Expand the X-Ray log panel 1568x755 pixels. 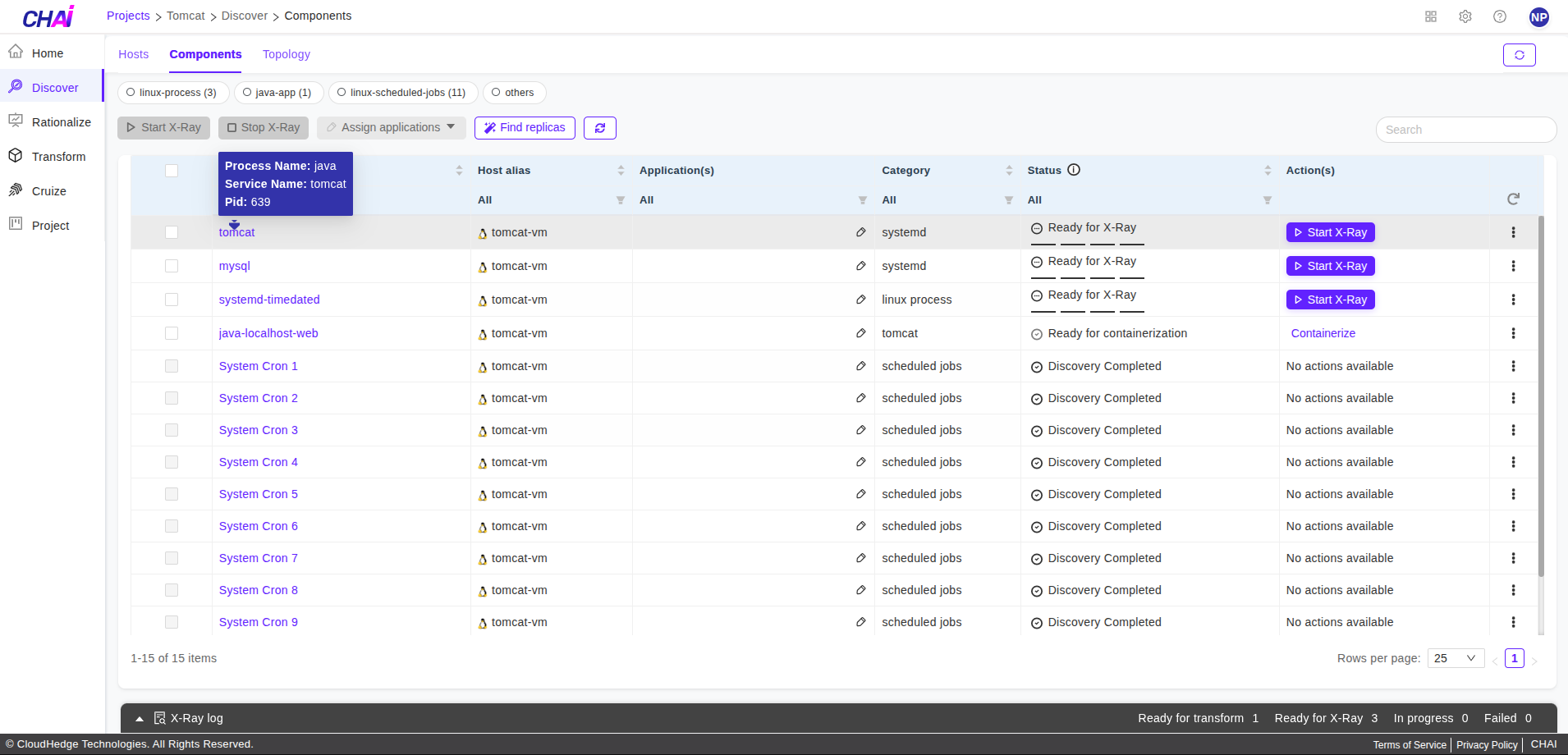click(x=140, y=719)
